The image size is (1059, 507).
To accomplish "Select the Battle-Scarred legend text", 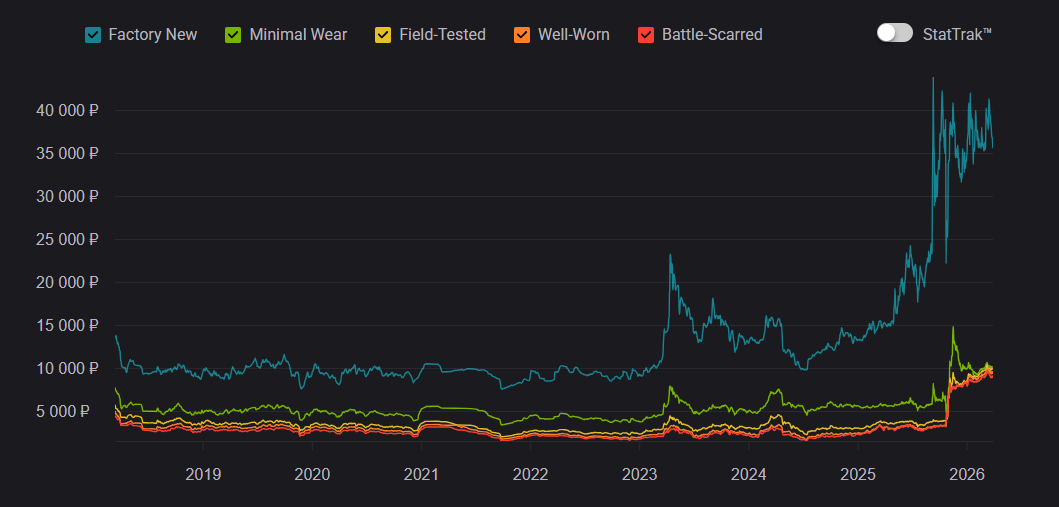I will 712,35.
